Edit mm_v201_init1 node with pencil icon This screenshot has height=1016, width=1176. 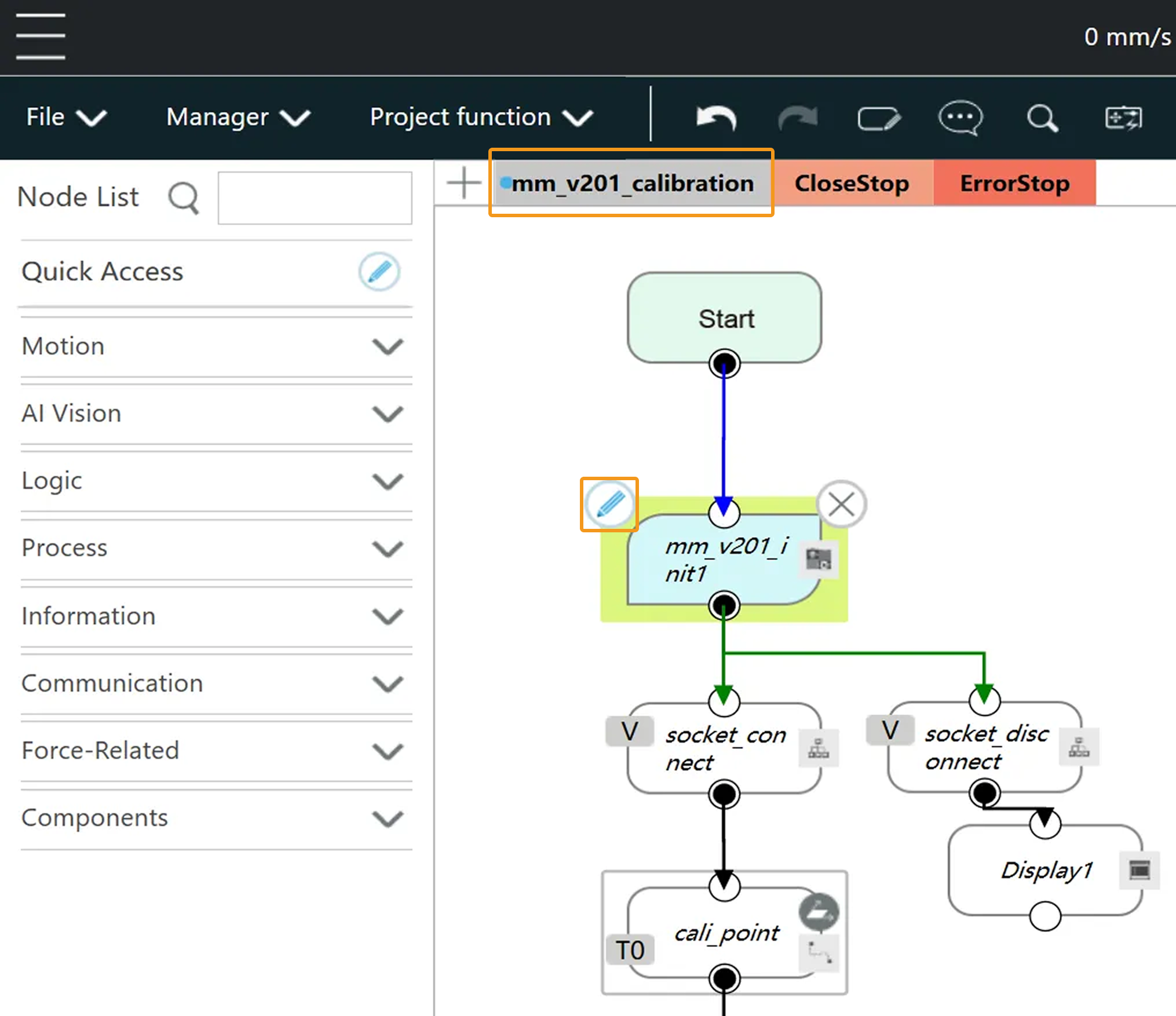point(609,504)
